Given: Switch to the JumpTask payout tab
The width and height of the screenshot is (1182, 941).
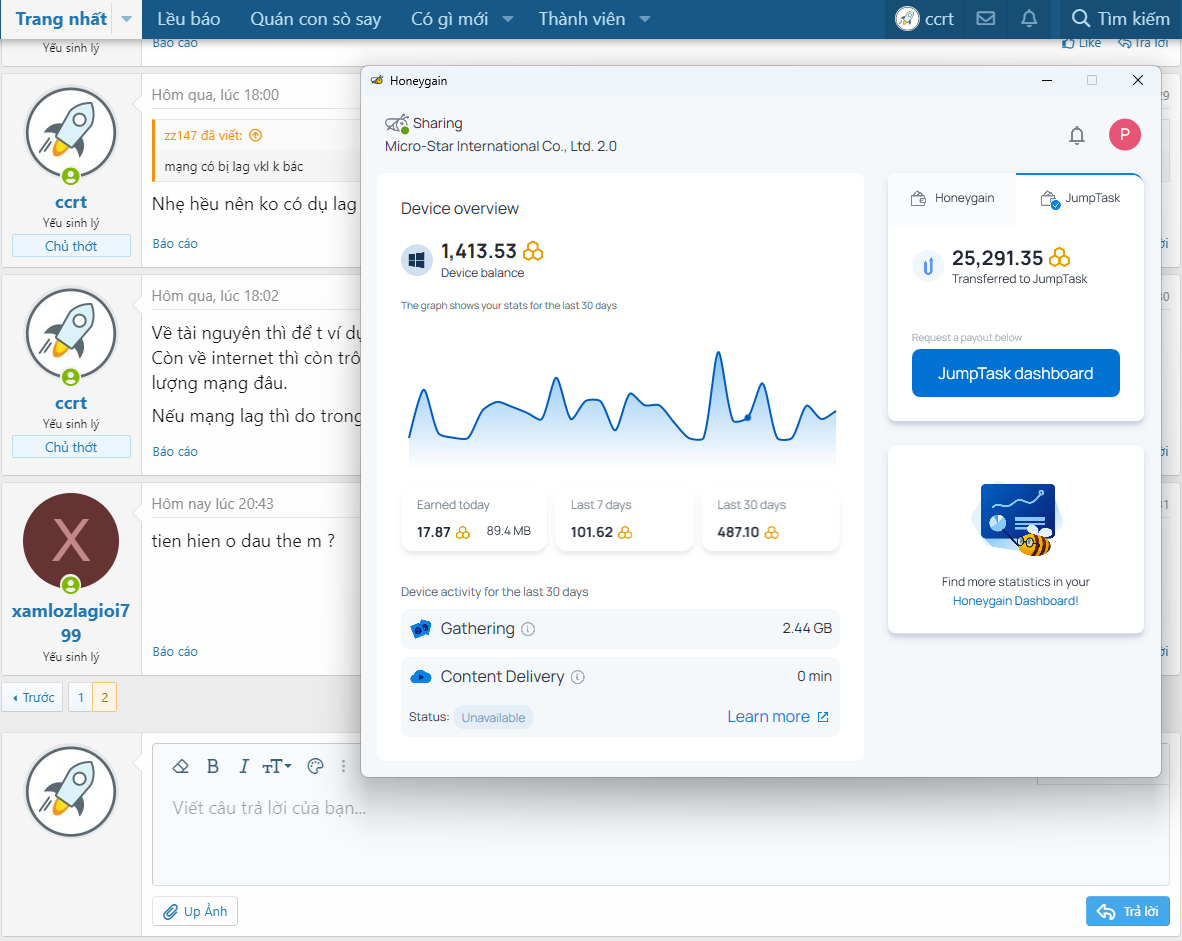Looking at the screenshot, I should (x=1079, y=198).
